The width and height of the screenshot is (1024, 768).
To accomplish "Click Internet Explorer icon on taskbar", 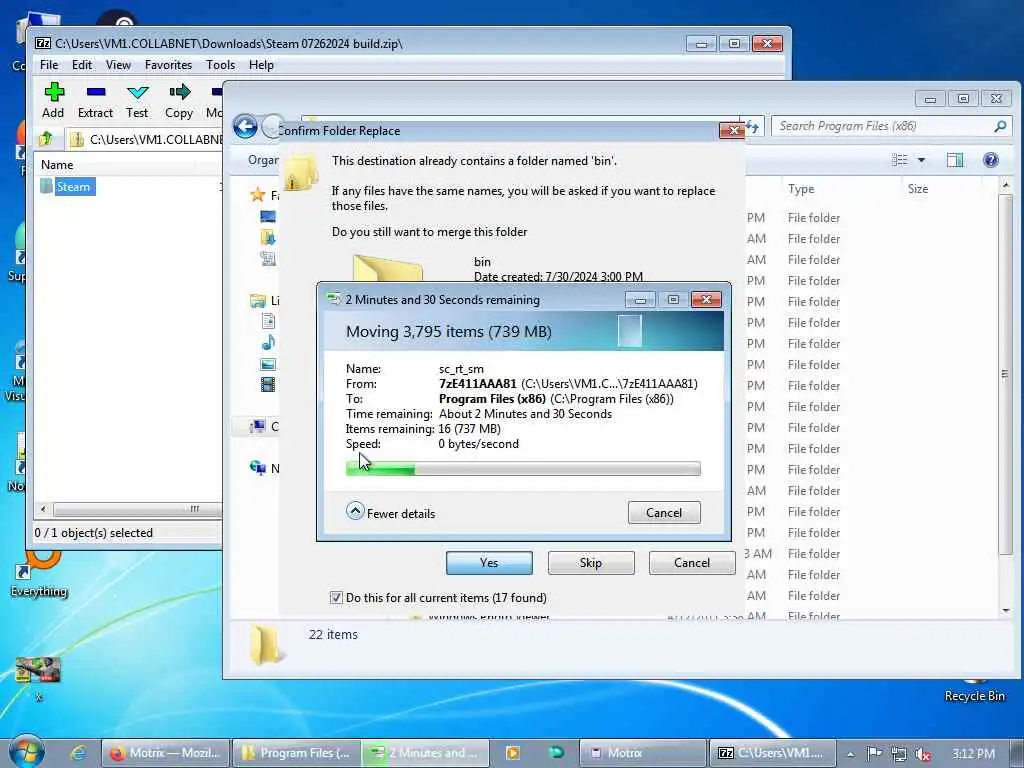I will point(78,753).
